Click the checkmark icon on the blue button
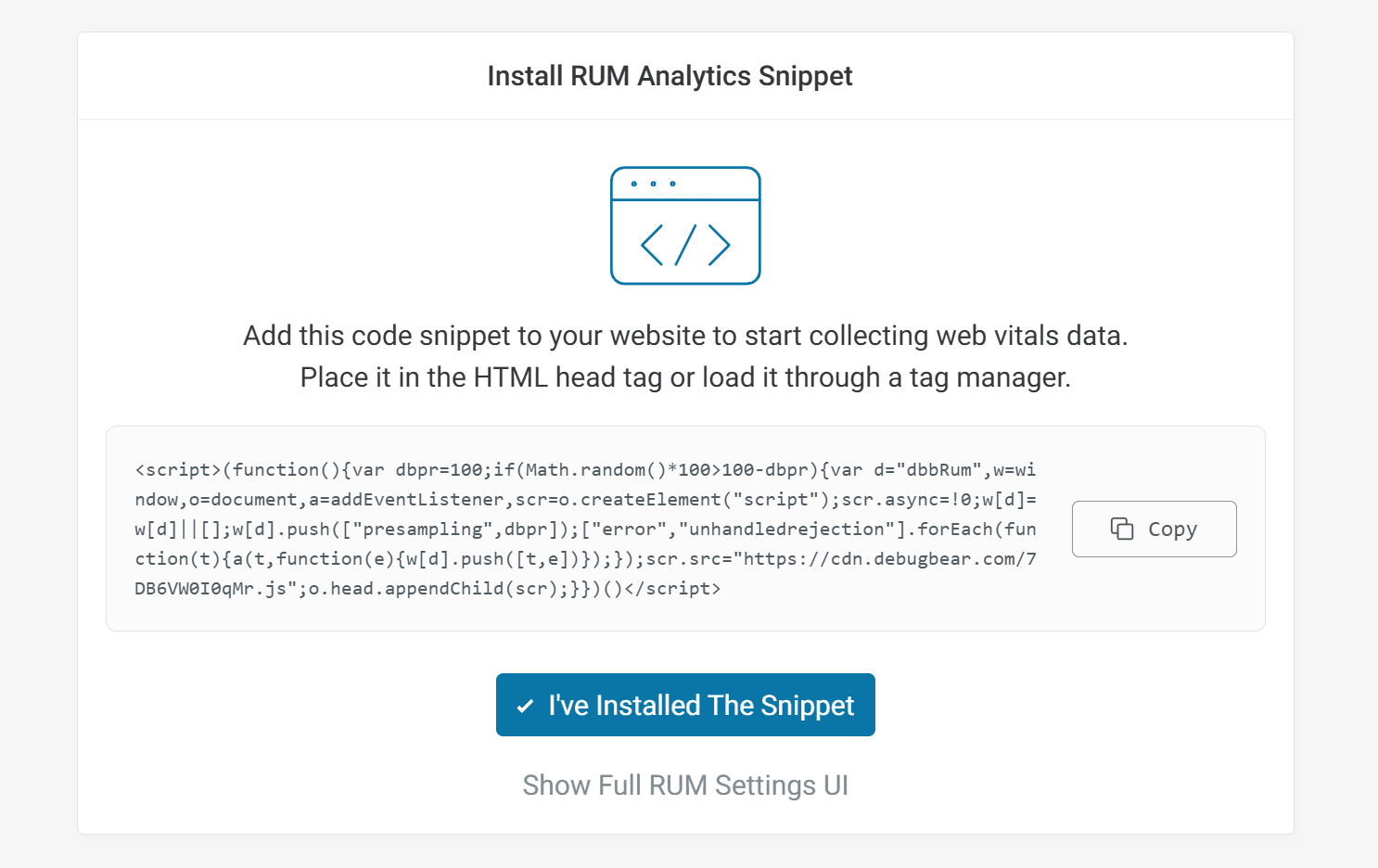This screenshot has height=868, width=1378. [527, 705]
